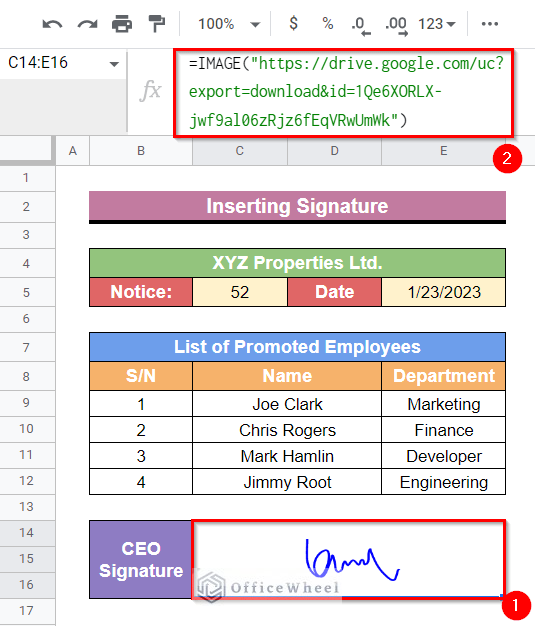The image size is (535, 626).
Task: Click Increase decimal places icon
Action: (x=396, y=26)
